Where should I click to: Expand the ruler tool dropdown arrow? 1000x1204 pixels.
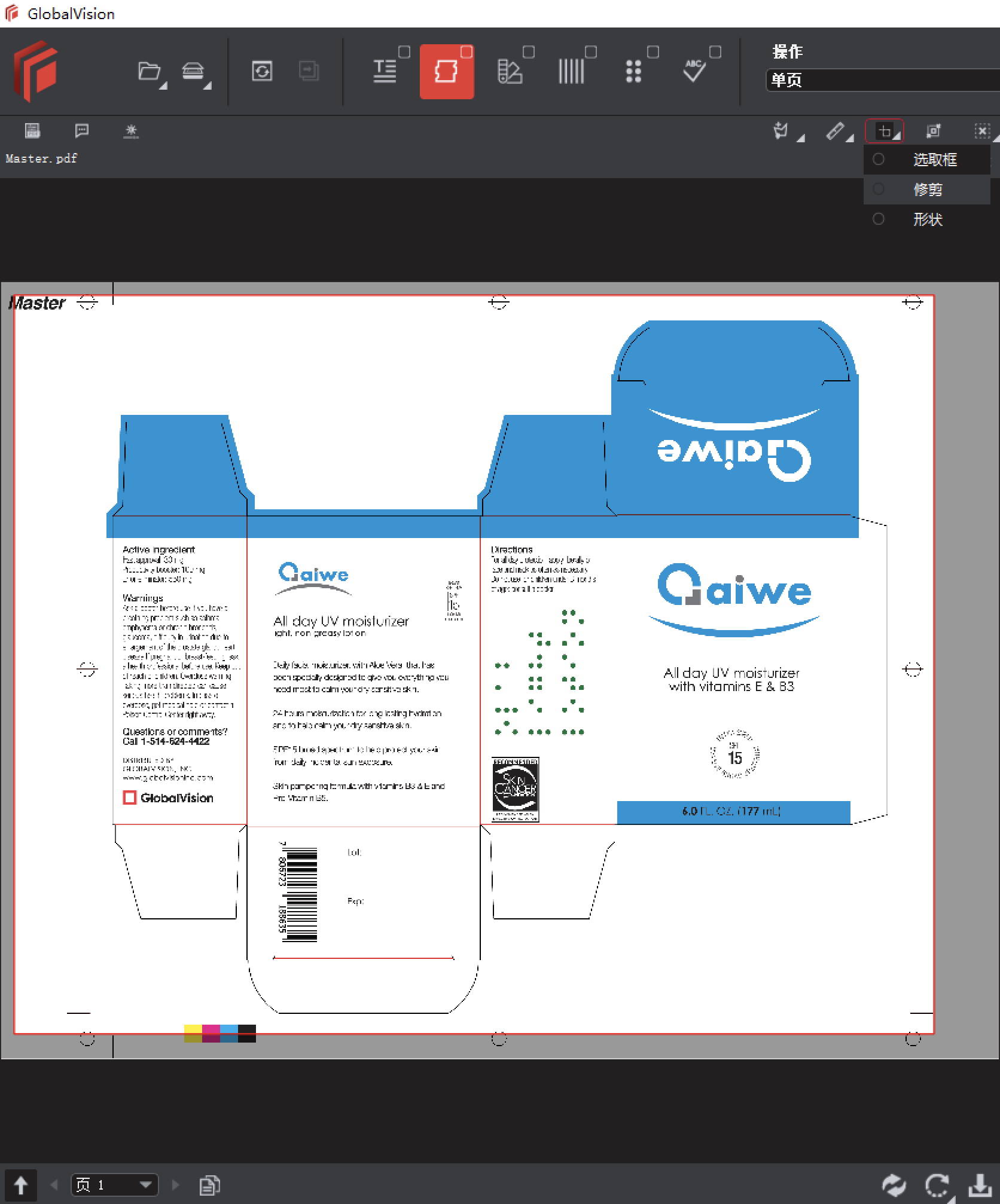pyautogui.click(x=850, y=138)
